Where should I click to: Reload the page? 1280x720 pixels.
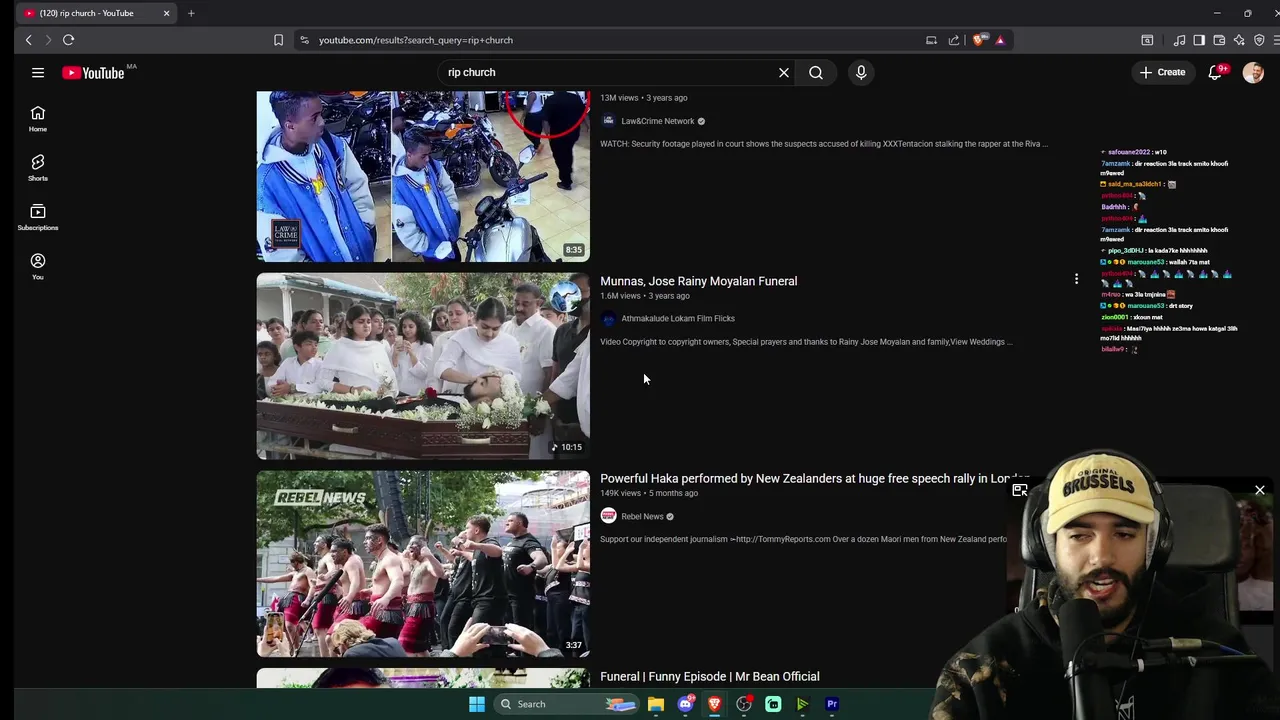(x=68, y=40)
